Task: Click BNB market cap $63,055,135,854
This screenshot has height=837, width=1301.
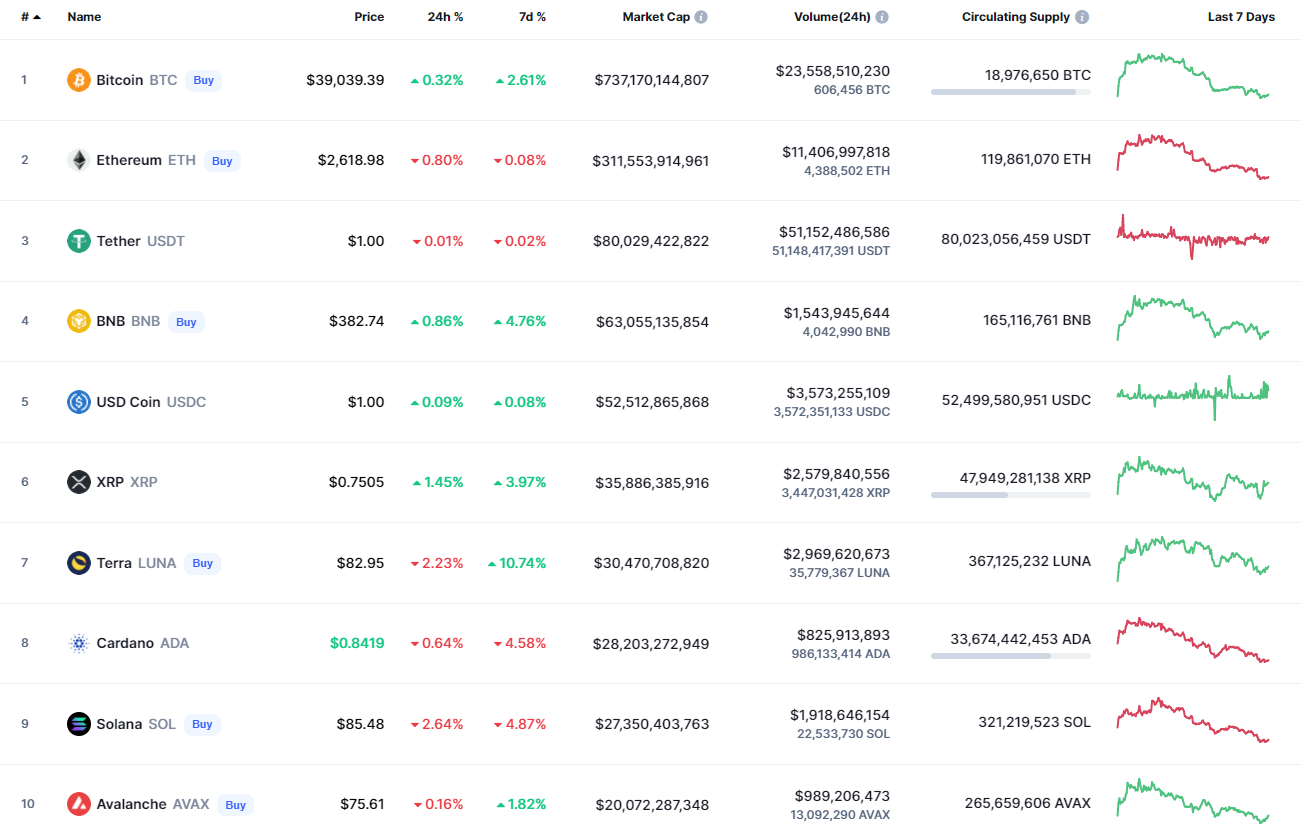Action: tap(653, 321)
